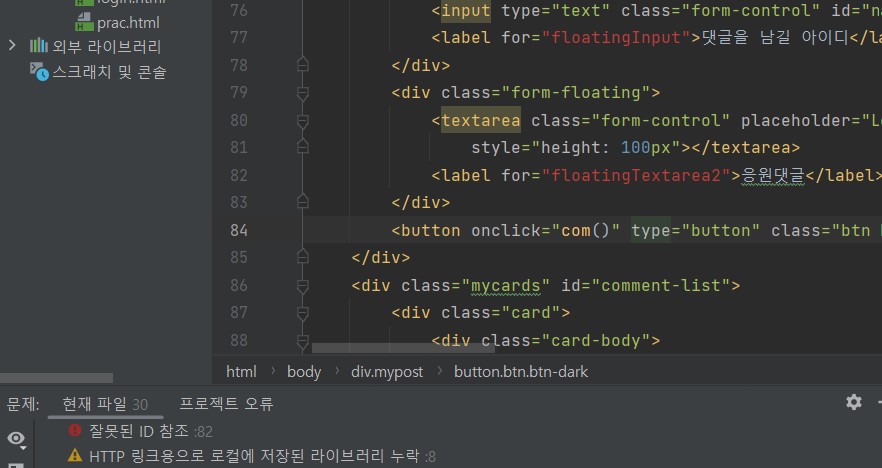Select div.mypost breadcrumb
This screenshot has height=468, width=882.
387,372
